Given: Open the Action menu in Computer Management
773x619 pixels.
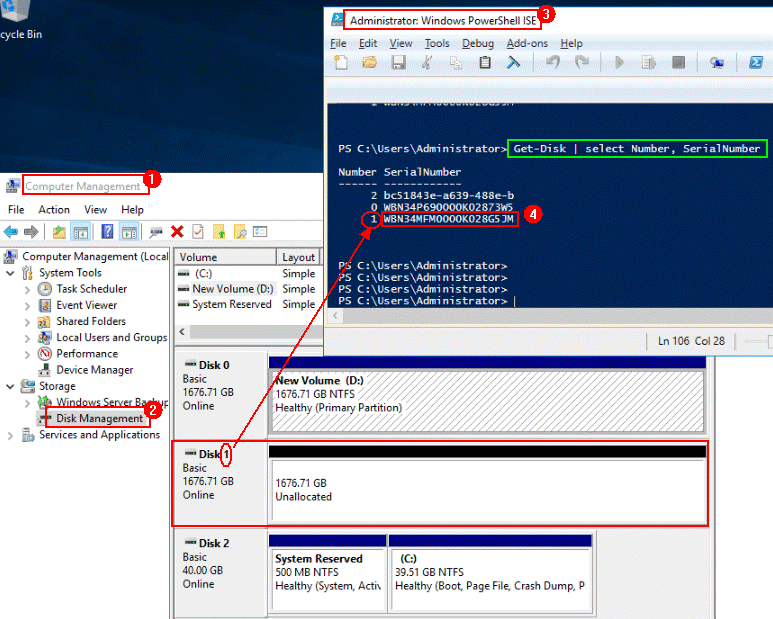Looking at the screenshot, I should (x=54, y=209).
